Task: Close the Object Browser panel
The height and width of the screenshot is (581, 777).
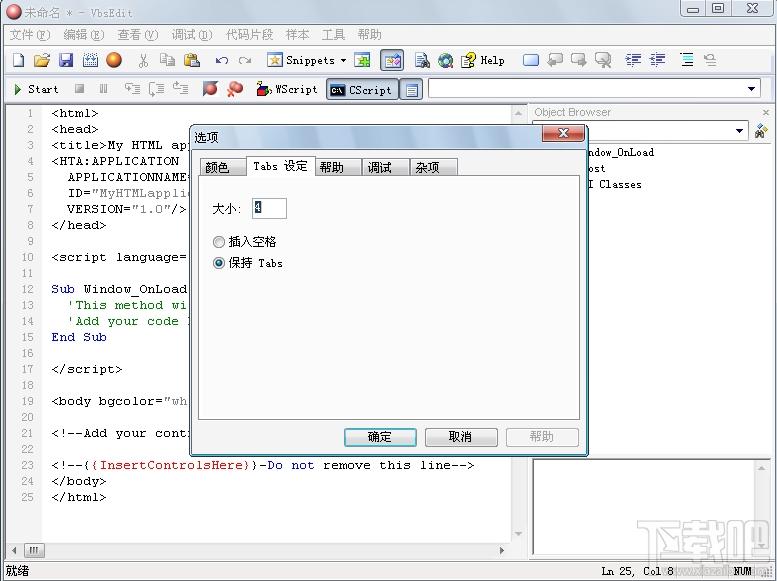Action: 766,113
